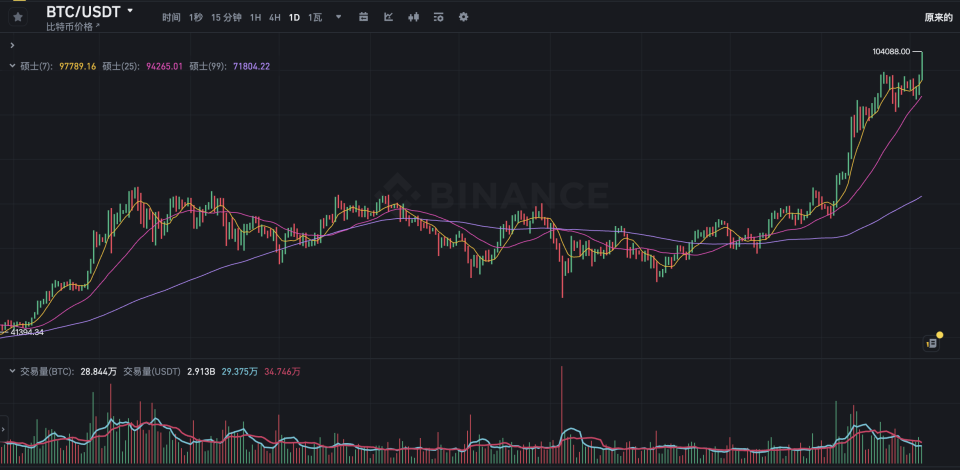This screenshot has width=960, height=470.
Task: Open the BTC/USDT pair selector dropdown
Action: [130, 11]
